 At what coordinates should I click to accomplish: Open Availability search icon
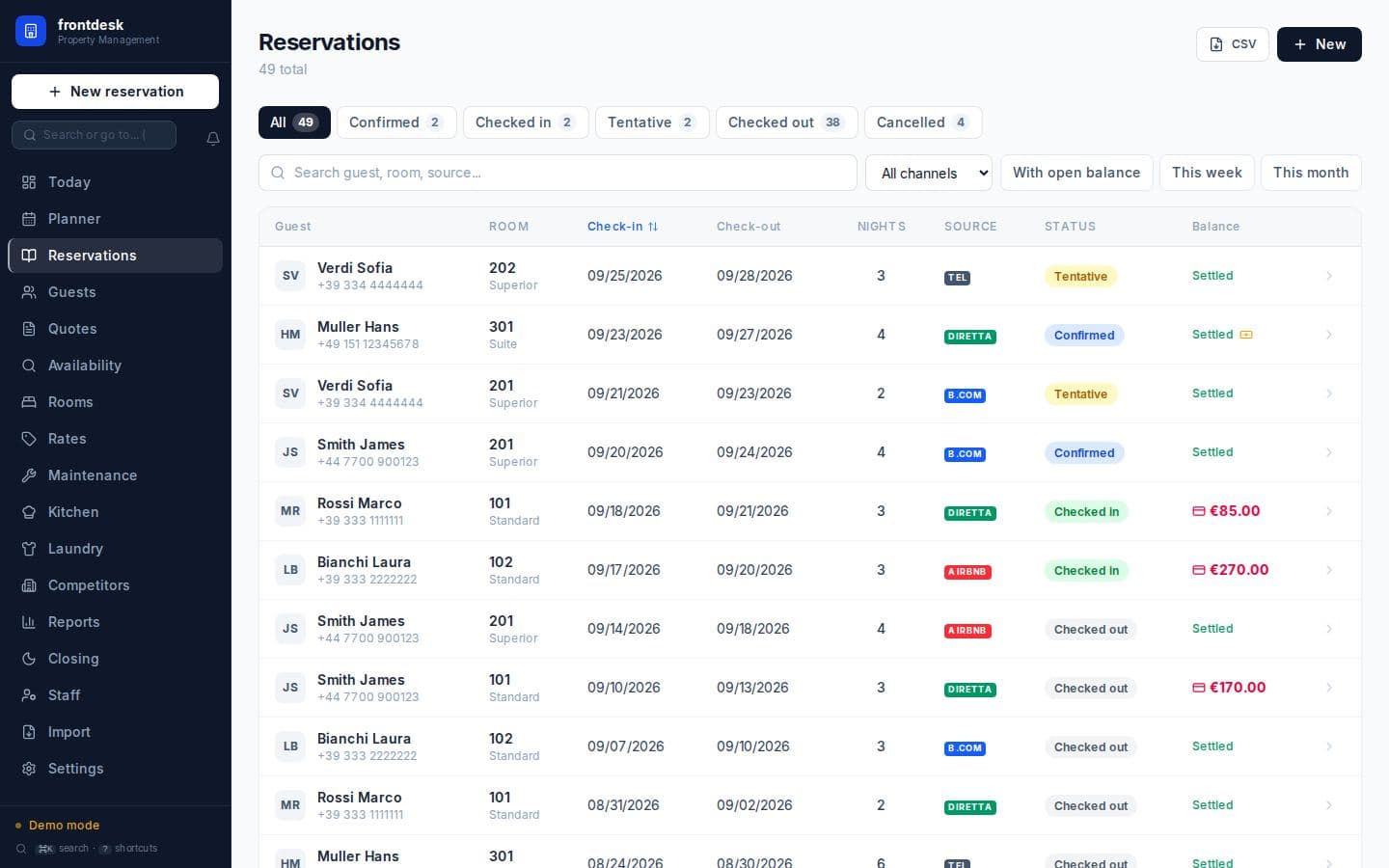(x=29, y=366)
